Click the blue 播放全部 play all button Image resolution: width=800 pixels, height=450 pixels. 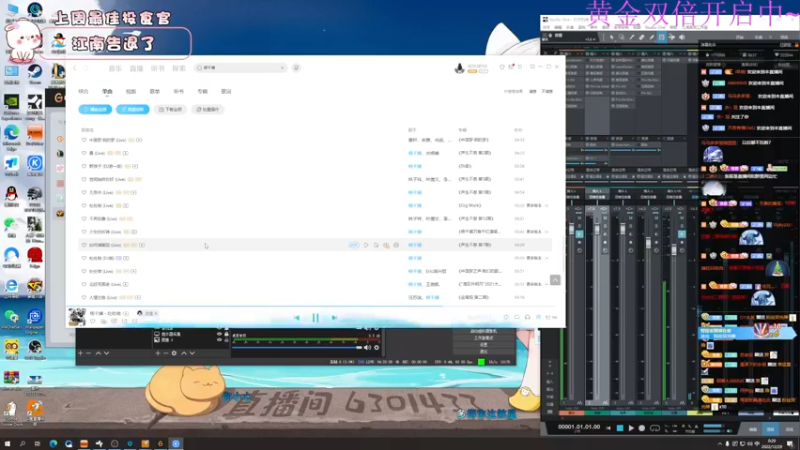point(95,110)
